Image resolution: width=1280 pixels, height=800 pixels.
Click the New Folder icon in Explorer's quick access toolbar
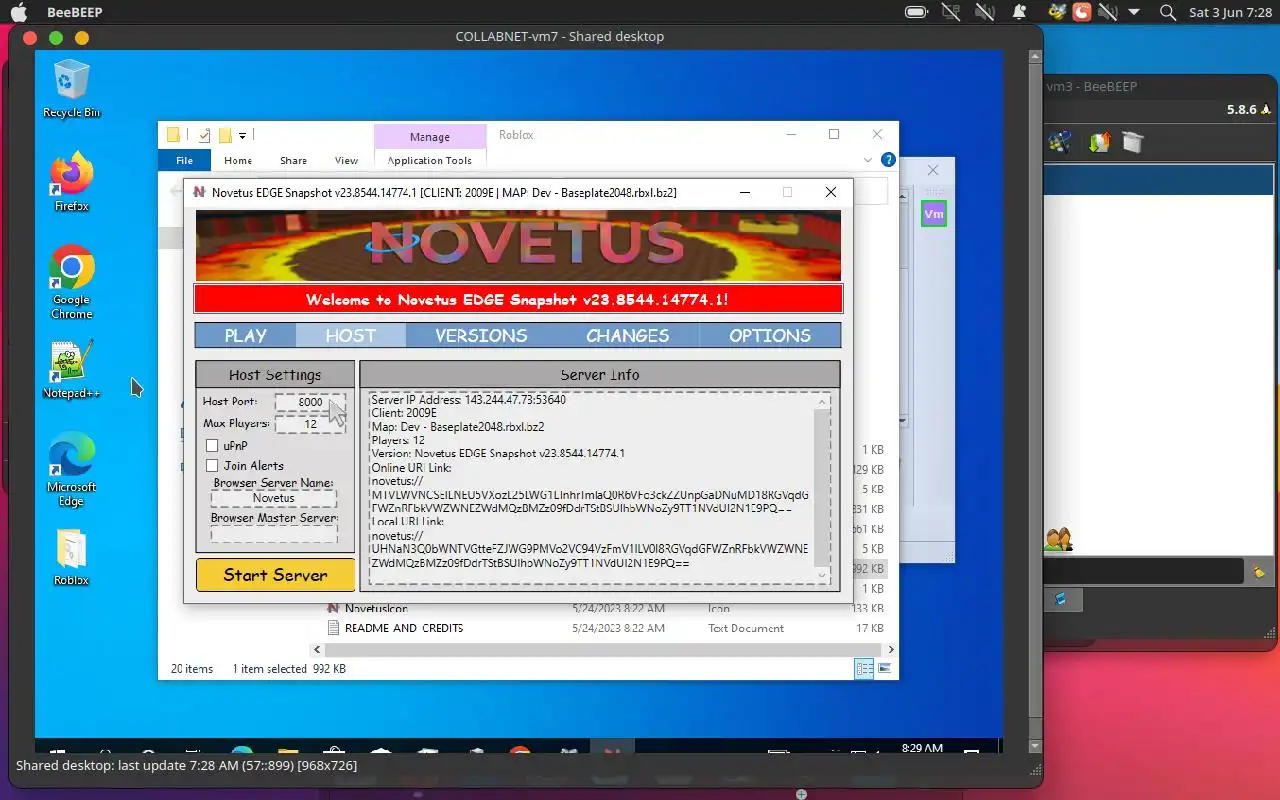coord(225,135)
